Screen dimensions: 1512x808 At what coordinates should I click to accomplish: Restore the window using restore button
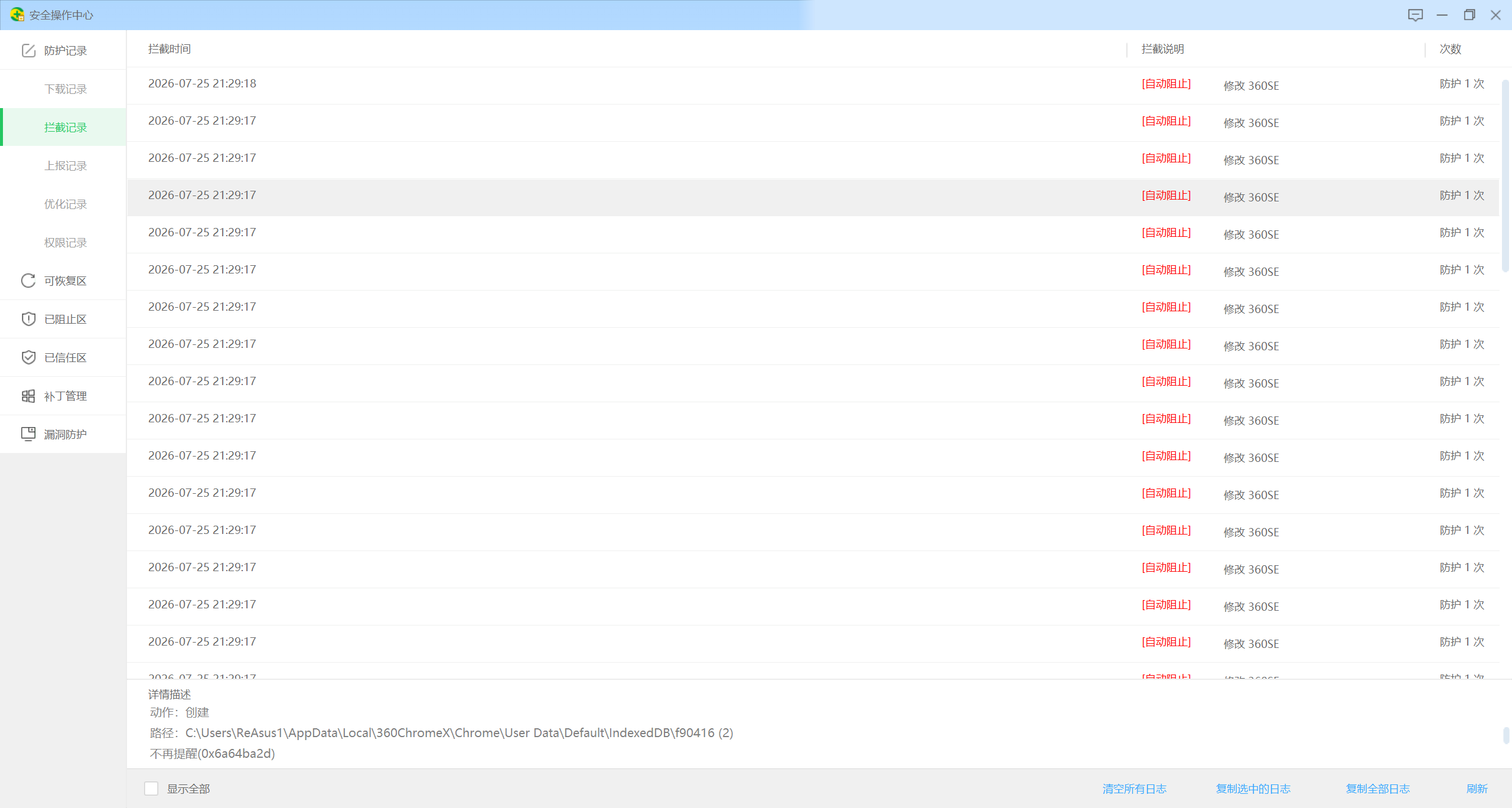(1469, 15)
